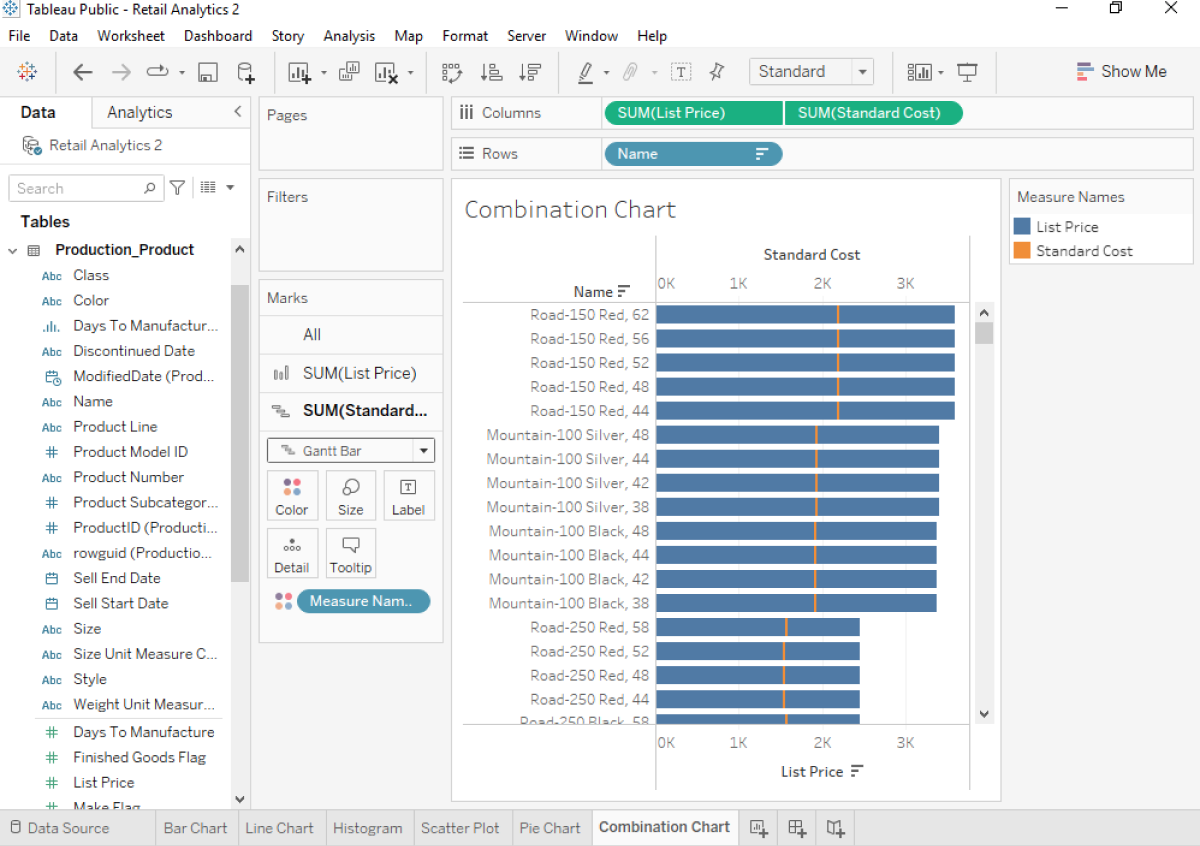Select the Highlight pencil icon
The image size is (1200, 846).
pos(586,72)
